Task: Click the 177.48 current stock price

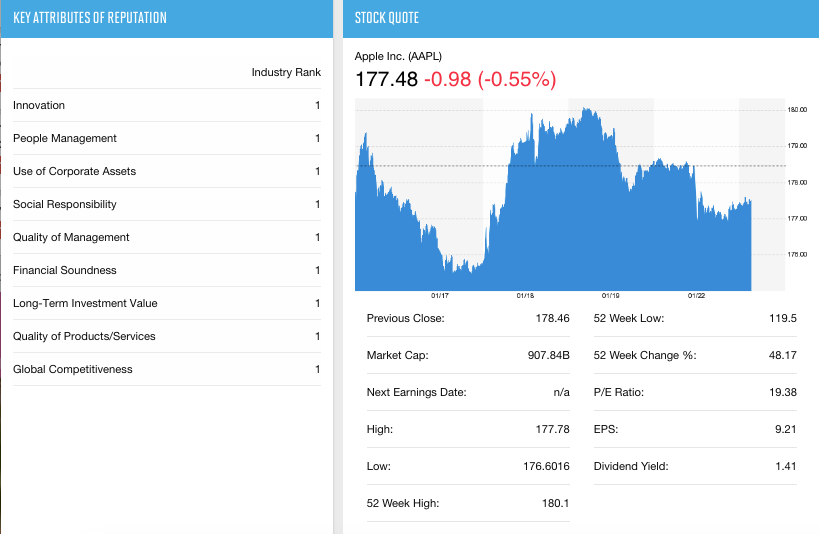Action: (387, 79)
